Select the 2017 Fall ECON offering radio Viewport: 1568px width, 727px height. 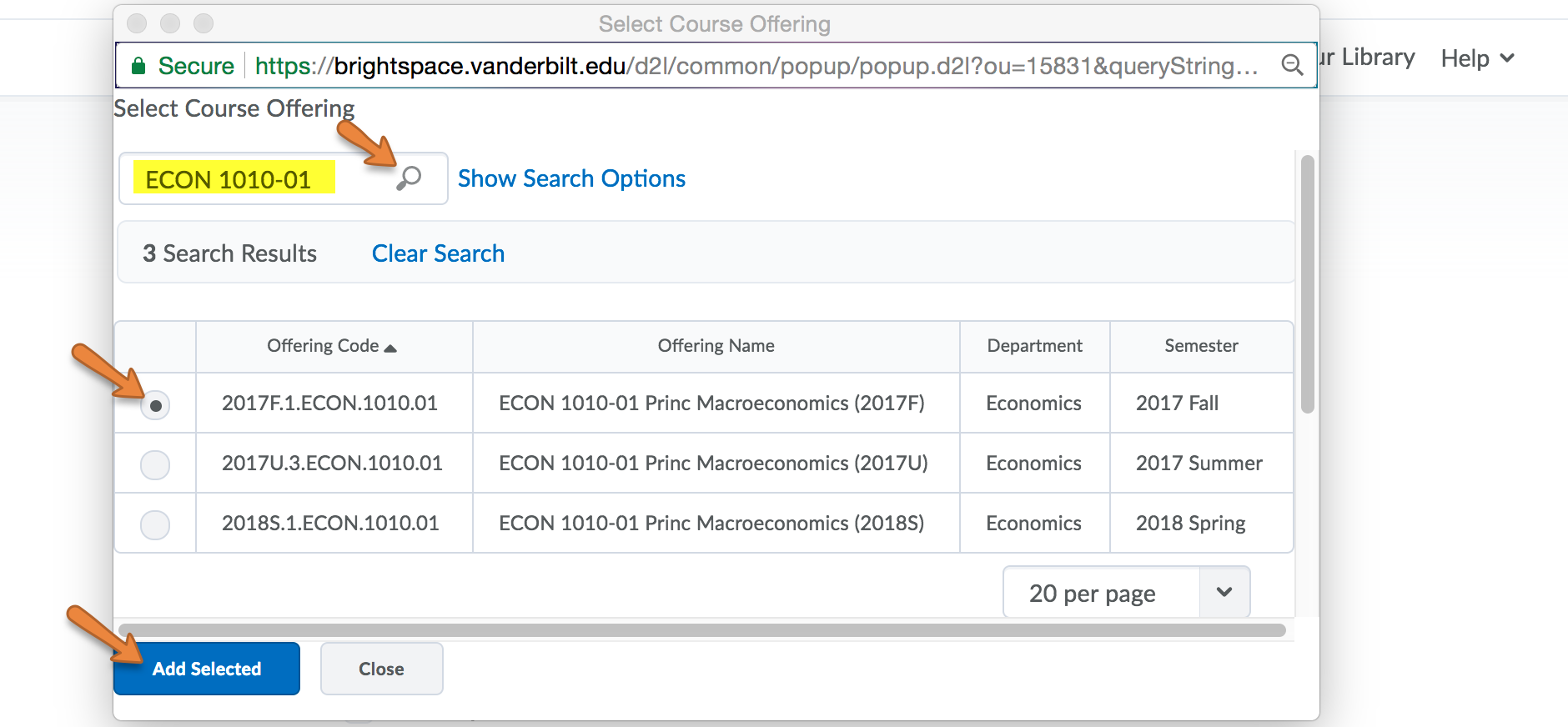[x=155, y=405]
